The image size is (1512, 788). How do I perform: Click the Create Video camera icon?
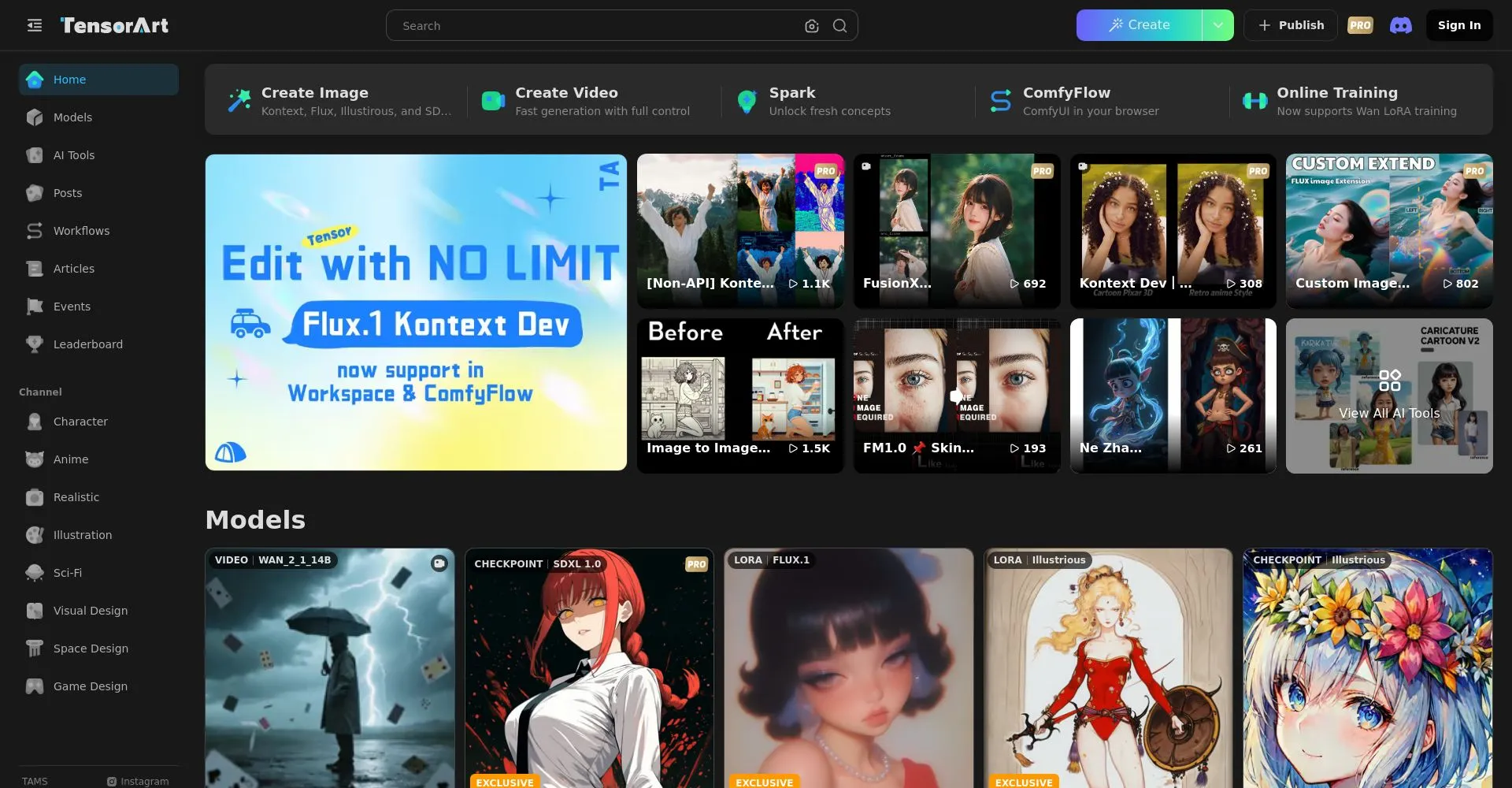tap(494, 100)
